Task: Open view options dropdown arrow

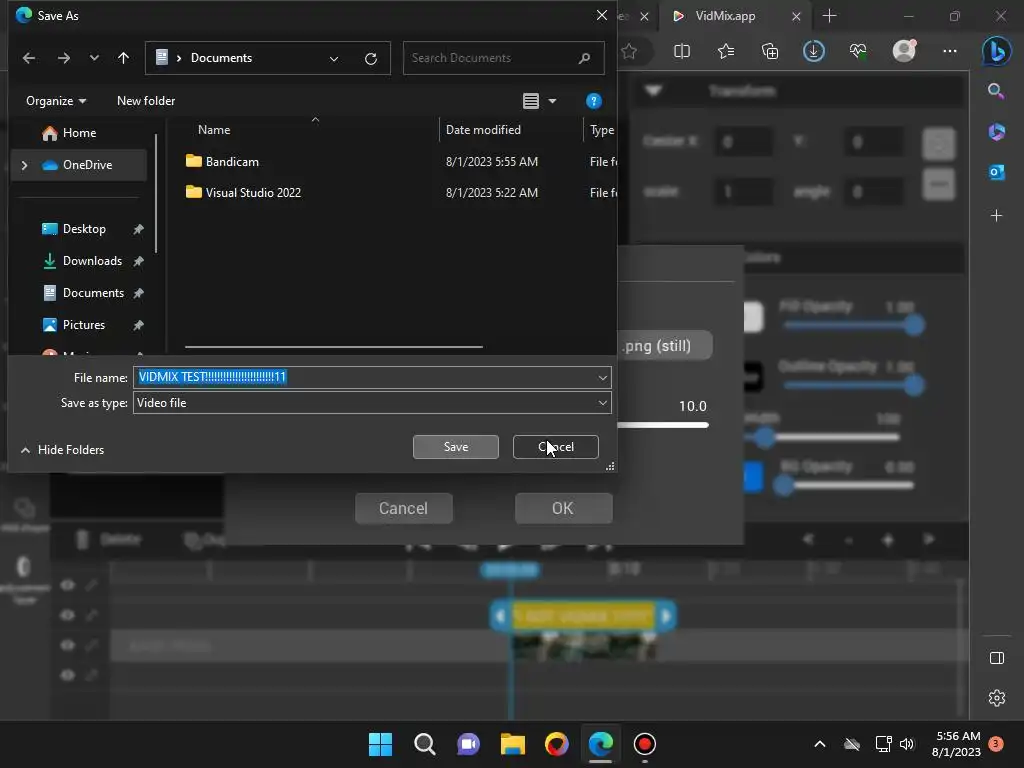Action: click(552, 101)
